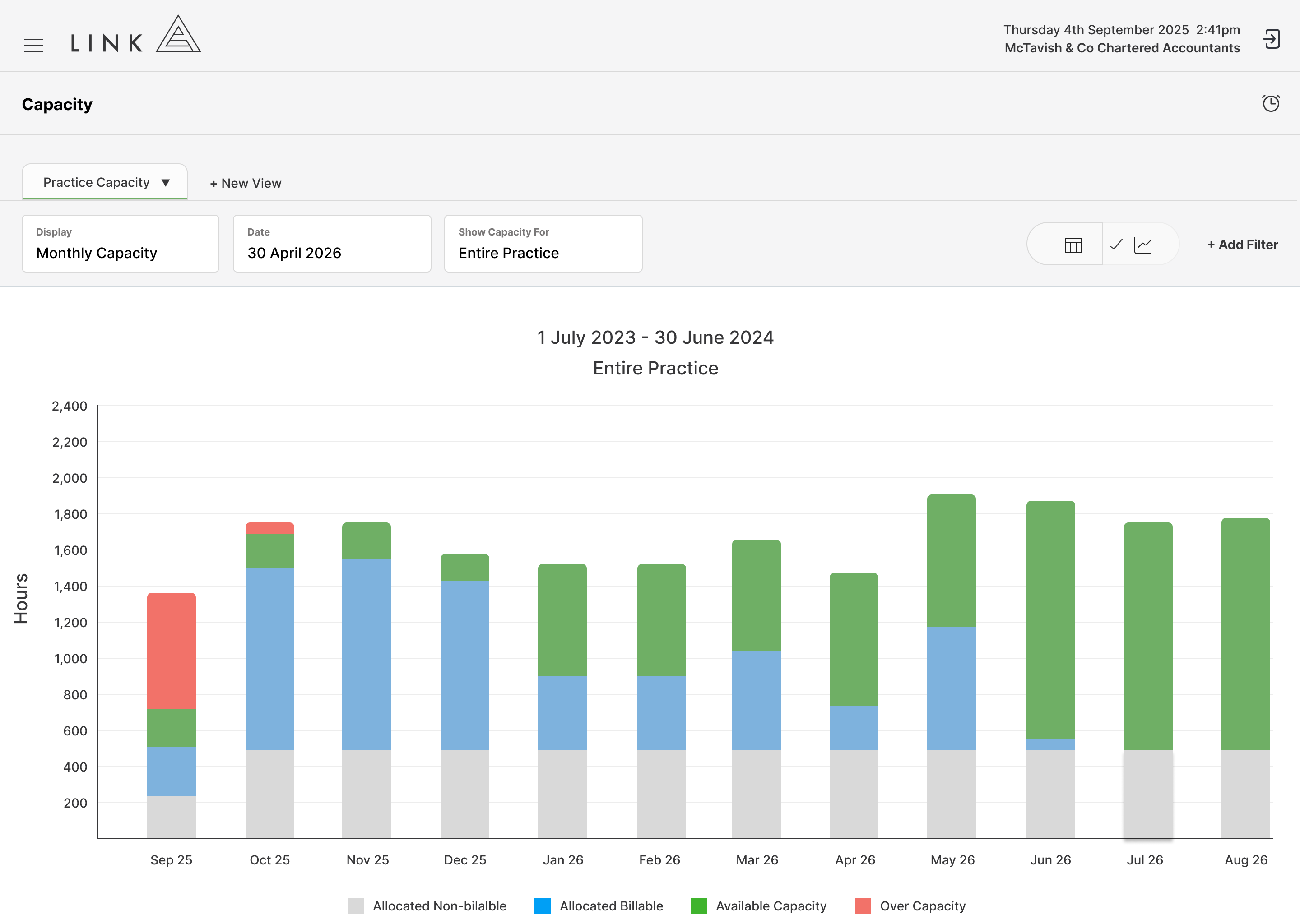Click the red Over Capacity segment for Sep 25
The width and height of the screenshot is (1300, 924).
172,651
